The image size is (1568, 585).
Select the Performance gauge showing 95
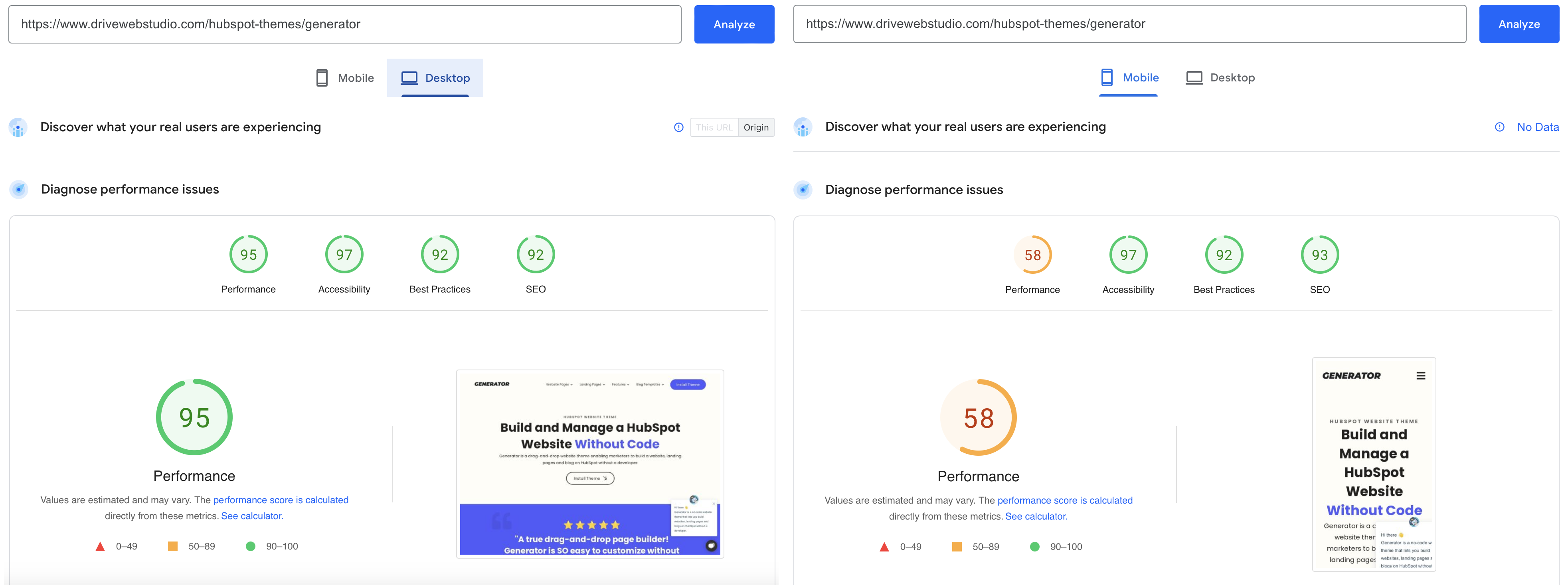pyautogui.click(x=248, y=255)
